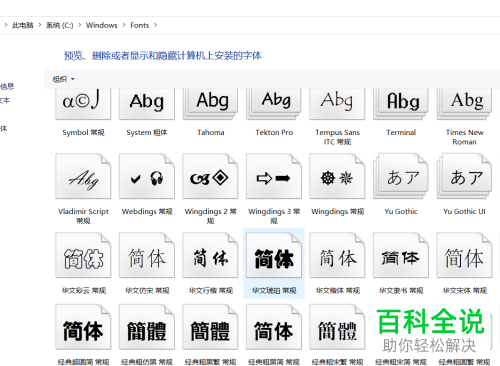Open the 组织 organize dropdown menu
Viewport: 500px width, 366px height.
tap(63, 79)
